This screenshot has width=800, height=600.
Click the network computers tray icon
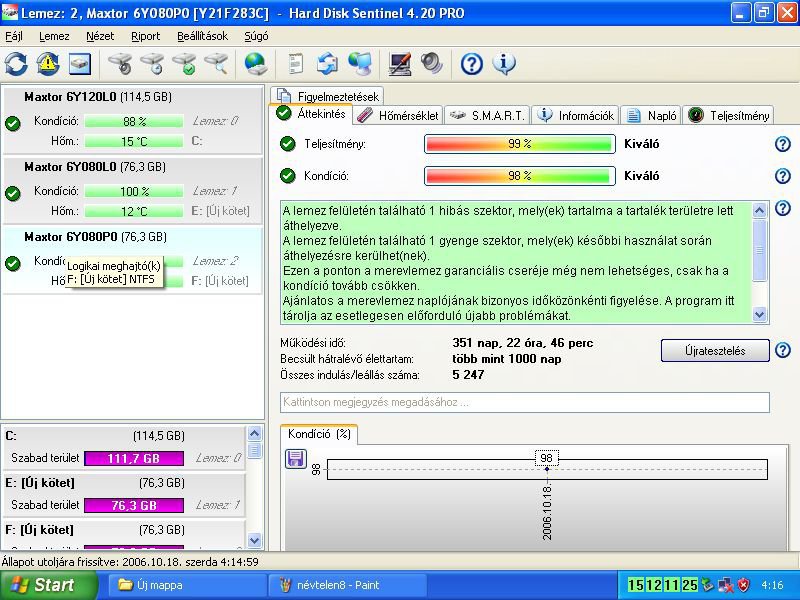click(725, 585)
